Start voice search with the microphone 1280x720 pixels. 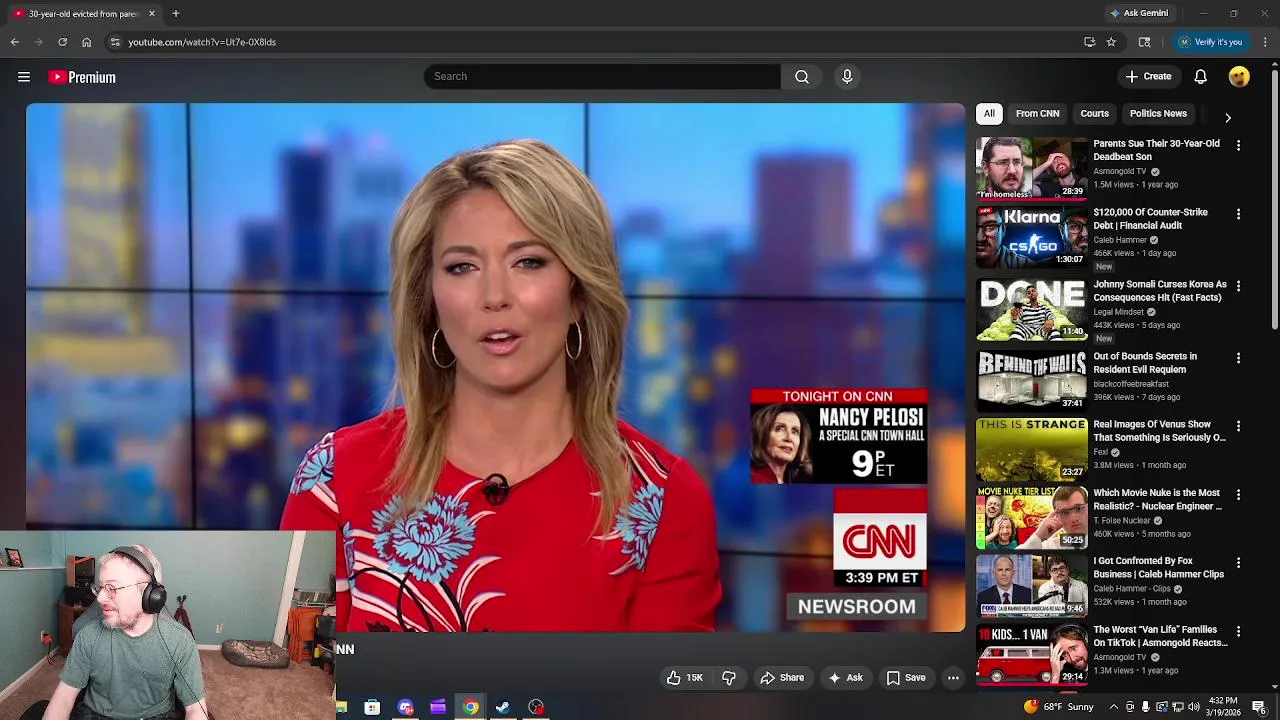click(x=847, y=77)
